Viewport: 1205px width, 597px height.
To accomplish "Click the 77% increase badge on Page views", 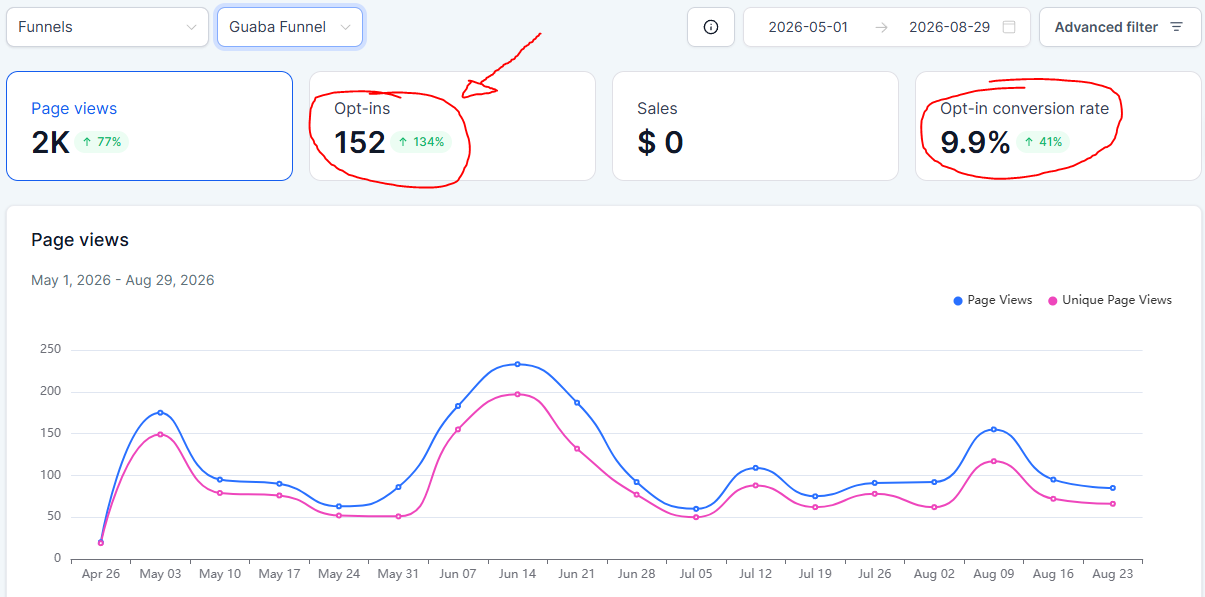I will 102,142.
